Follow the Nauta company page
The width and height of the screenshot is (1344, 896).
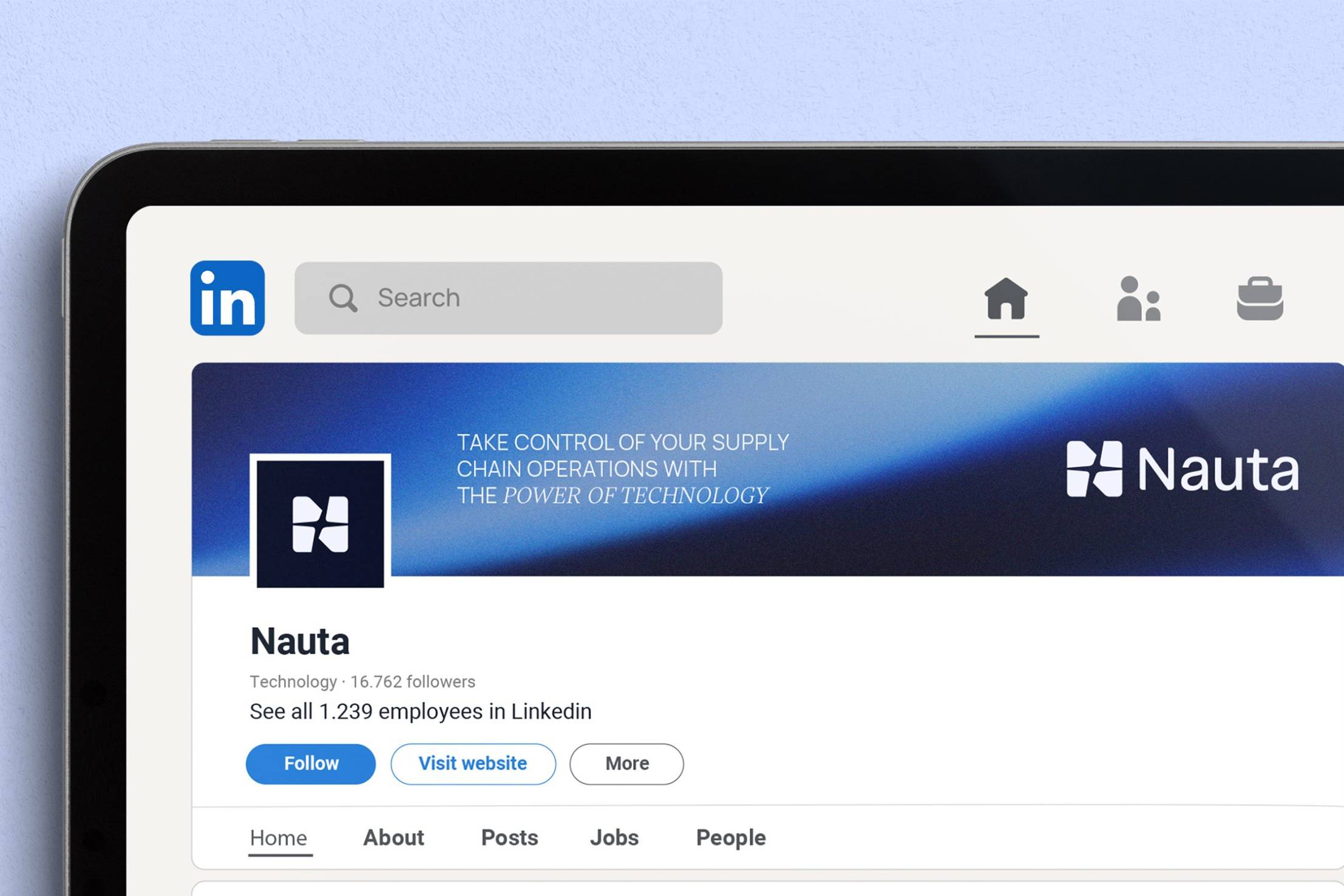(x=311, y=764)
